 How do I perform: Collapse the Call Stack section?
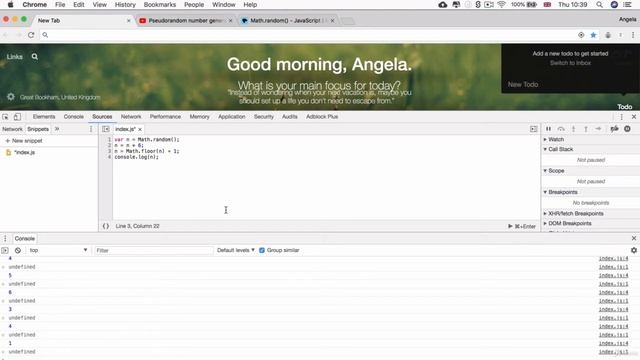click(558, 149)
